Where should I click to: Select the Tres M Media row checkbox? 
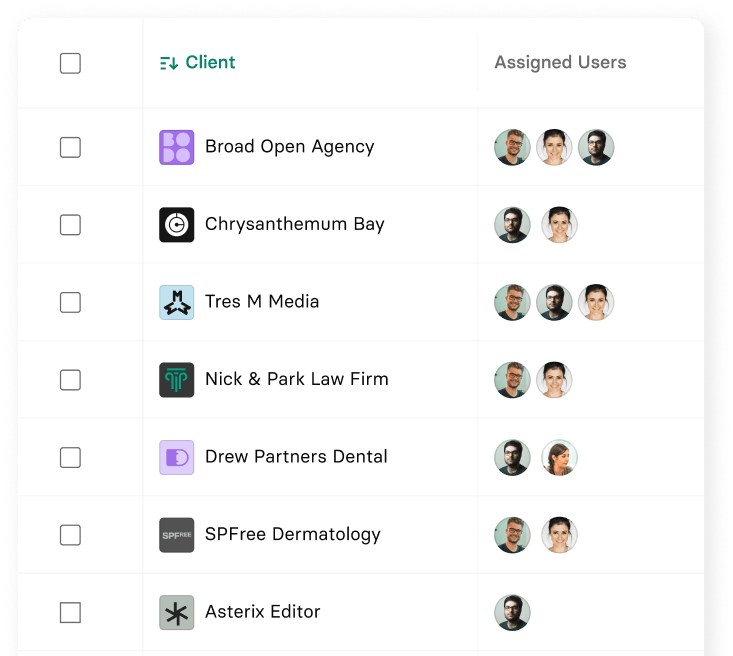point(70,302)
